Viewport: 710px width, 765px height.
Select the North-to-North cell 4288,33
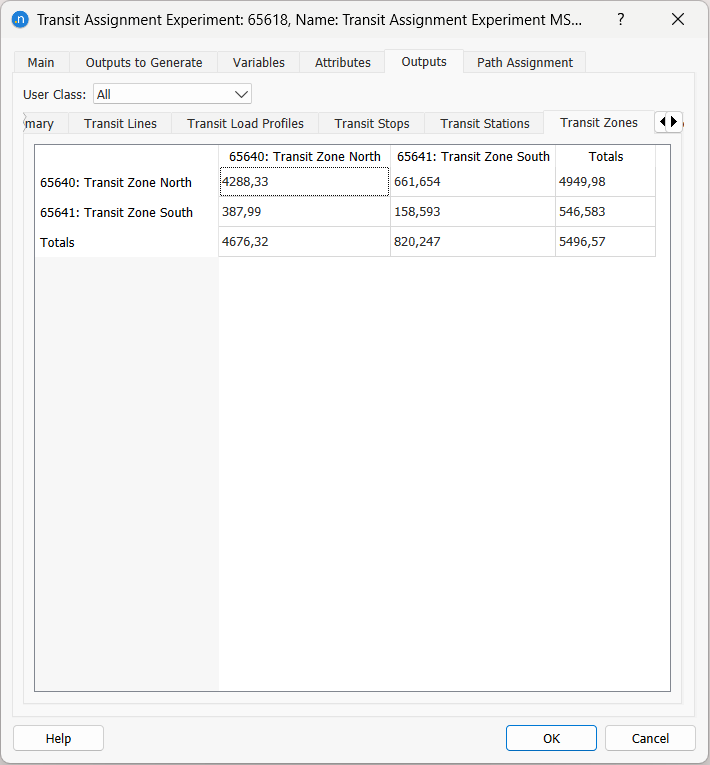coord(304,182)
